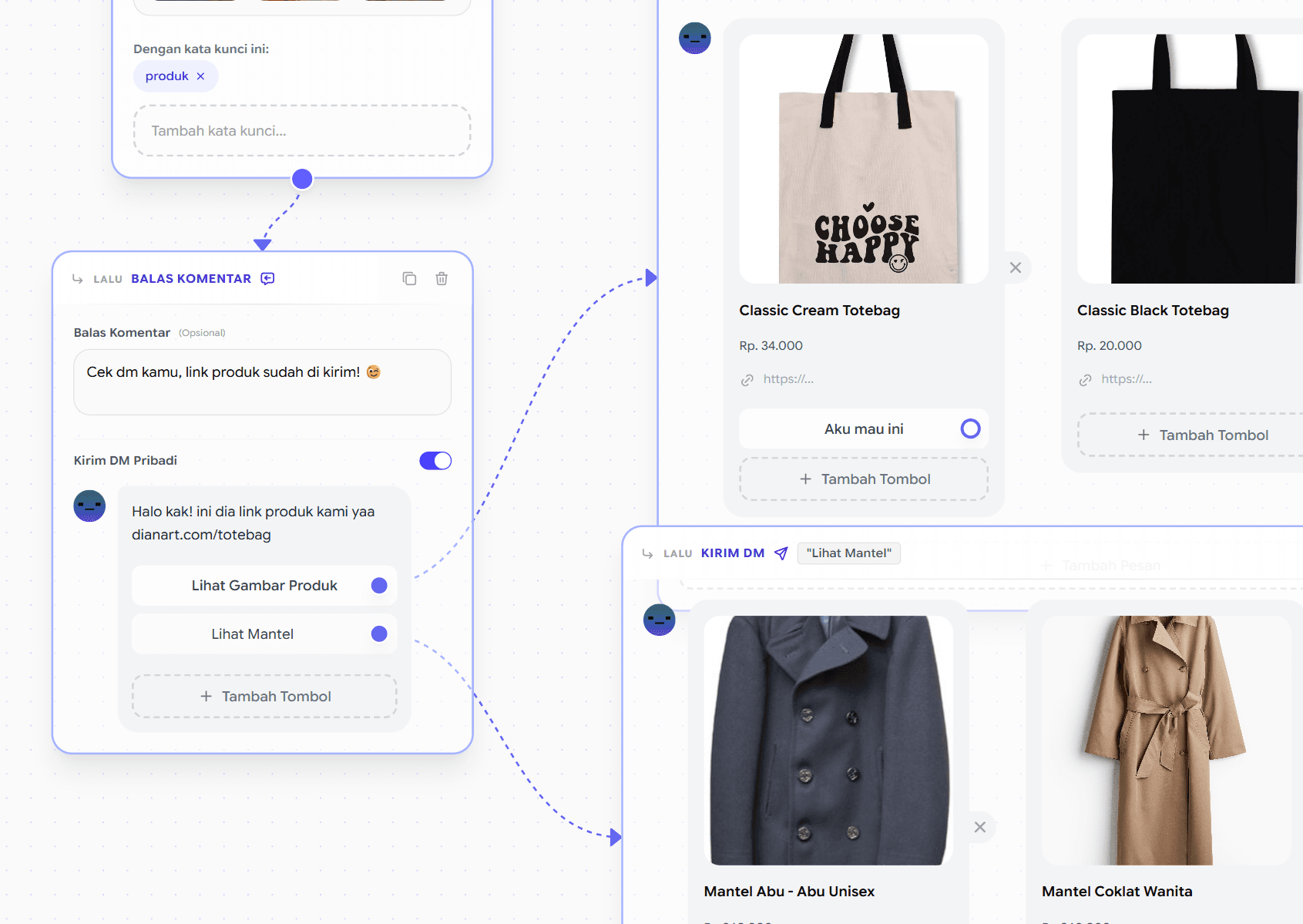Edit the 'Classic Black Totebag' title
The height and width of the screenshot is (924, 1303).
(1153, 311)
